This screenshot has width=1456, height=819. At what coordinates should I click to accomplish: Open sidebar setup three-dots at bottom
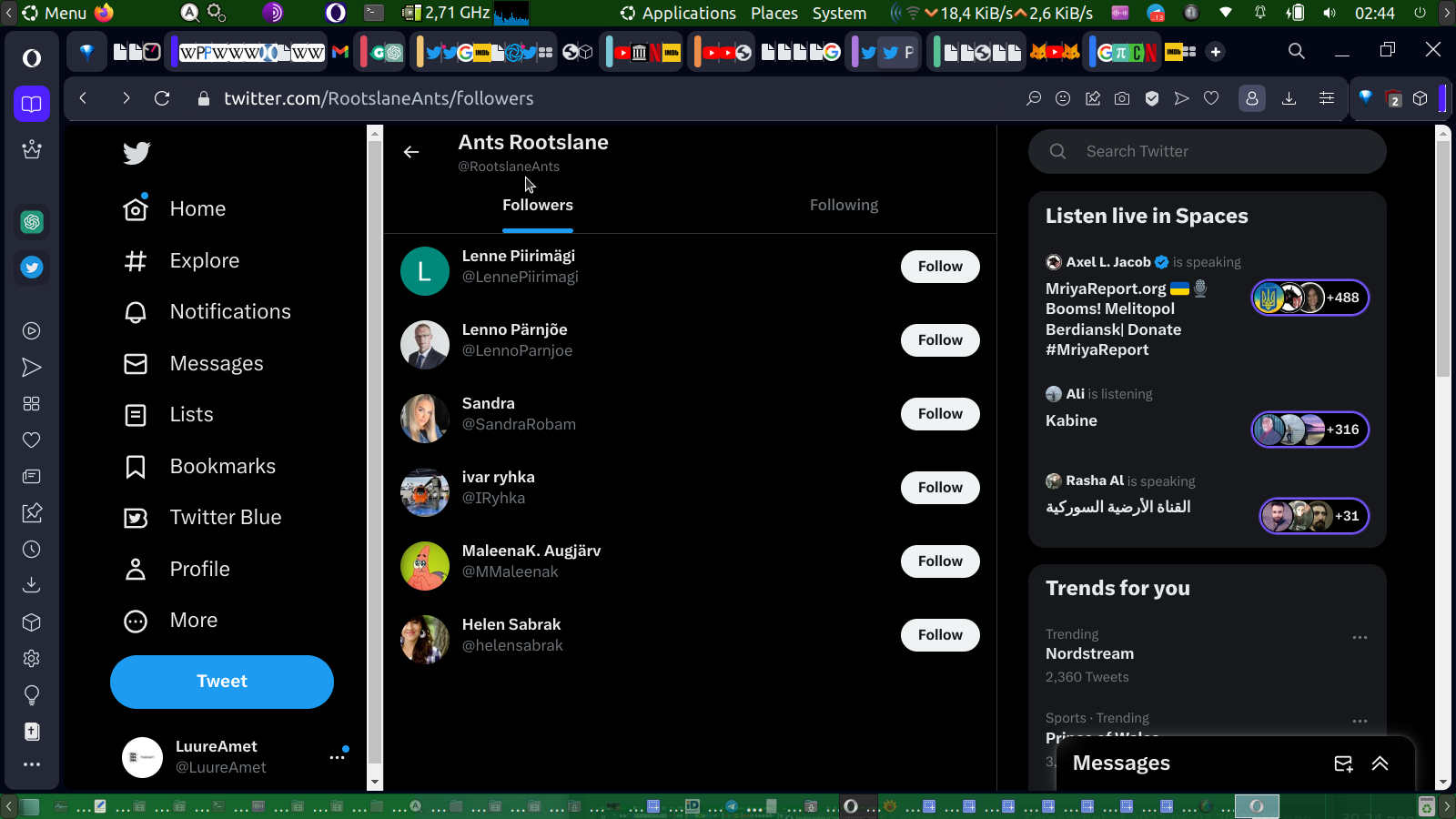point(32,764)
